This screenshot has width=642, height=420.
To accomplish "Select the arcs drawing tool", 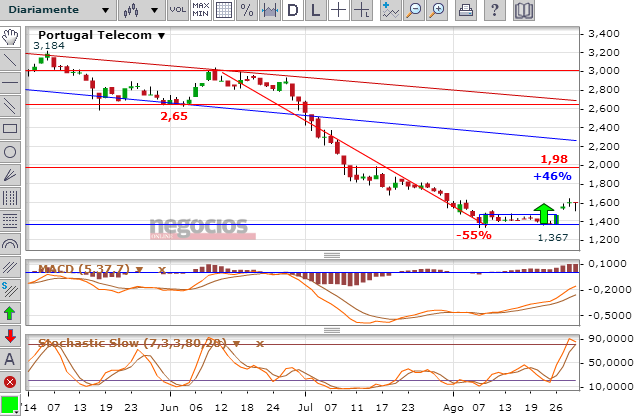I will (10, 244).
